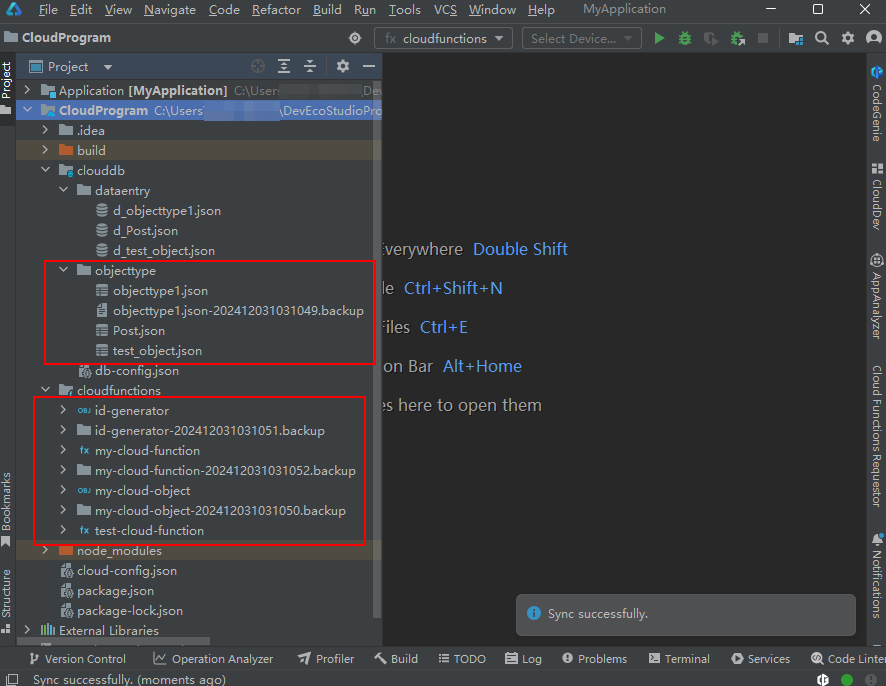Open IDE settings gear in top toolbar
The image size is (886, 686).
tap(848, 39)
